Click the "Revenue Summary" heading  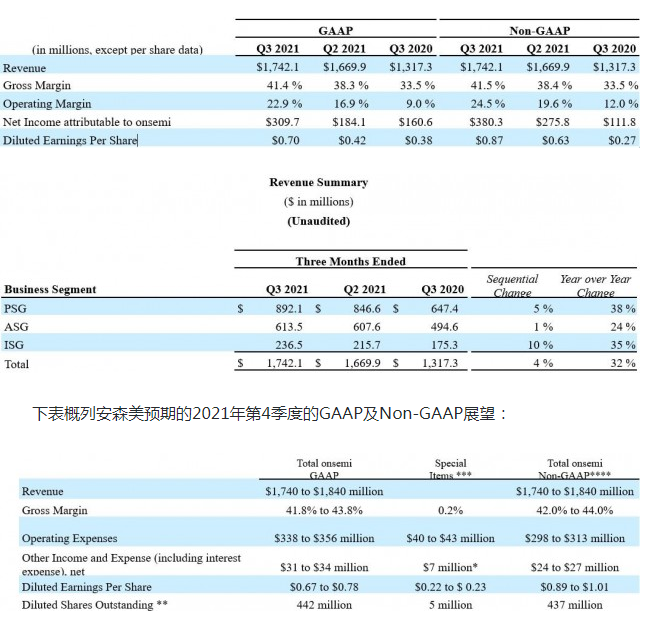(318, 183)
